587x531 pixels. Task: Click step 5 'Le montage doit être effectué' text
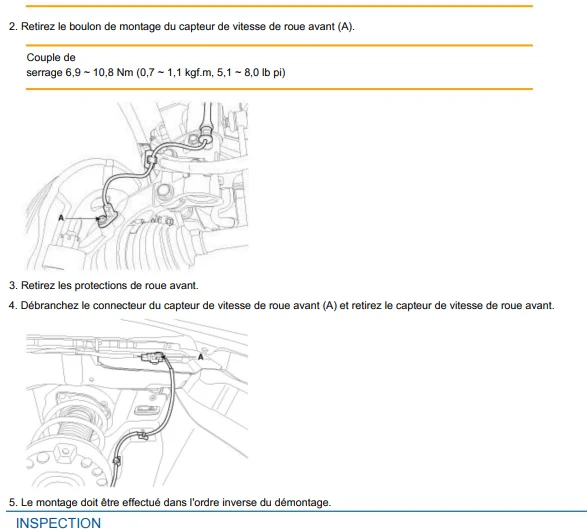tap(170, 502)
